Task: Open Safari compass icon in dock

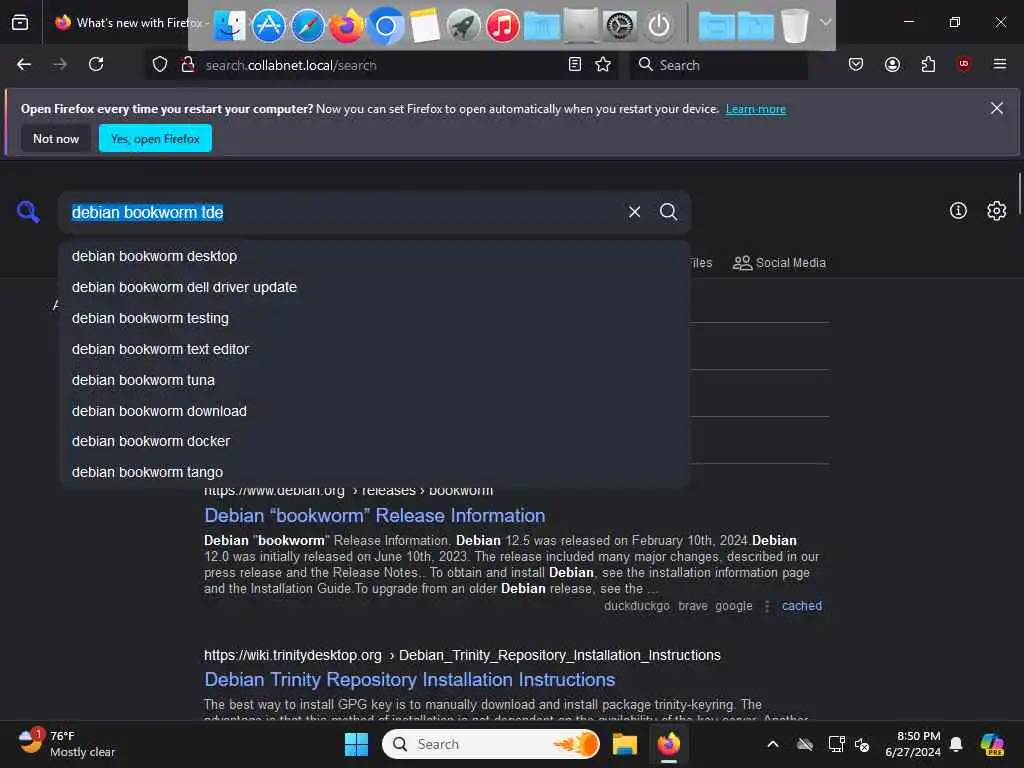Action: [x=307, y=27]
